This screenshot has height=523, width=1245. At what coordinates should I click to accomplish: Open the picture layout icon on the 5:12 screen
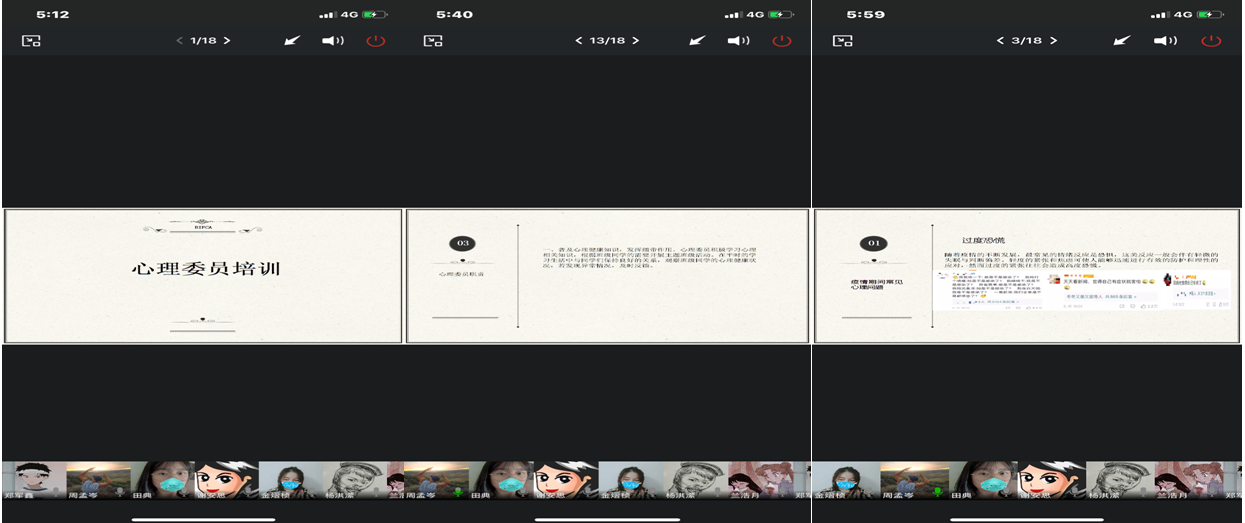point(31,41)
